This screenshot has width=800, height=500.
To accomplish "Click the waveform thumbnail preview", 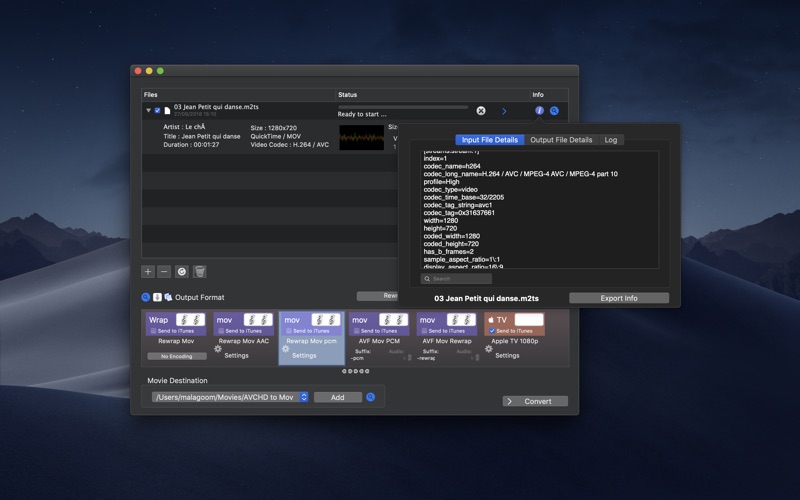I will tap(361, 137).
